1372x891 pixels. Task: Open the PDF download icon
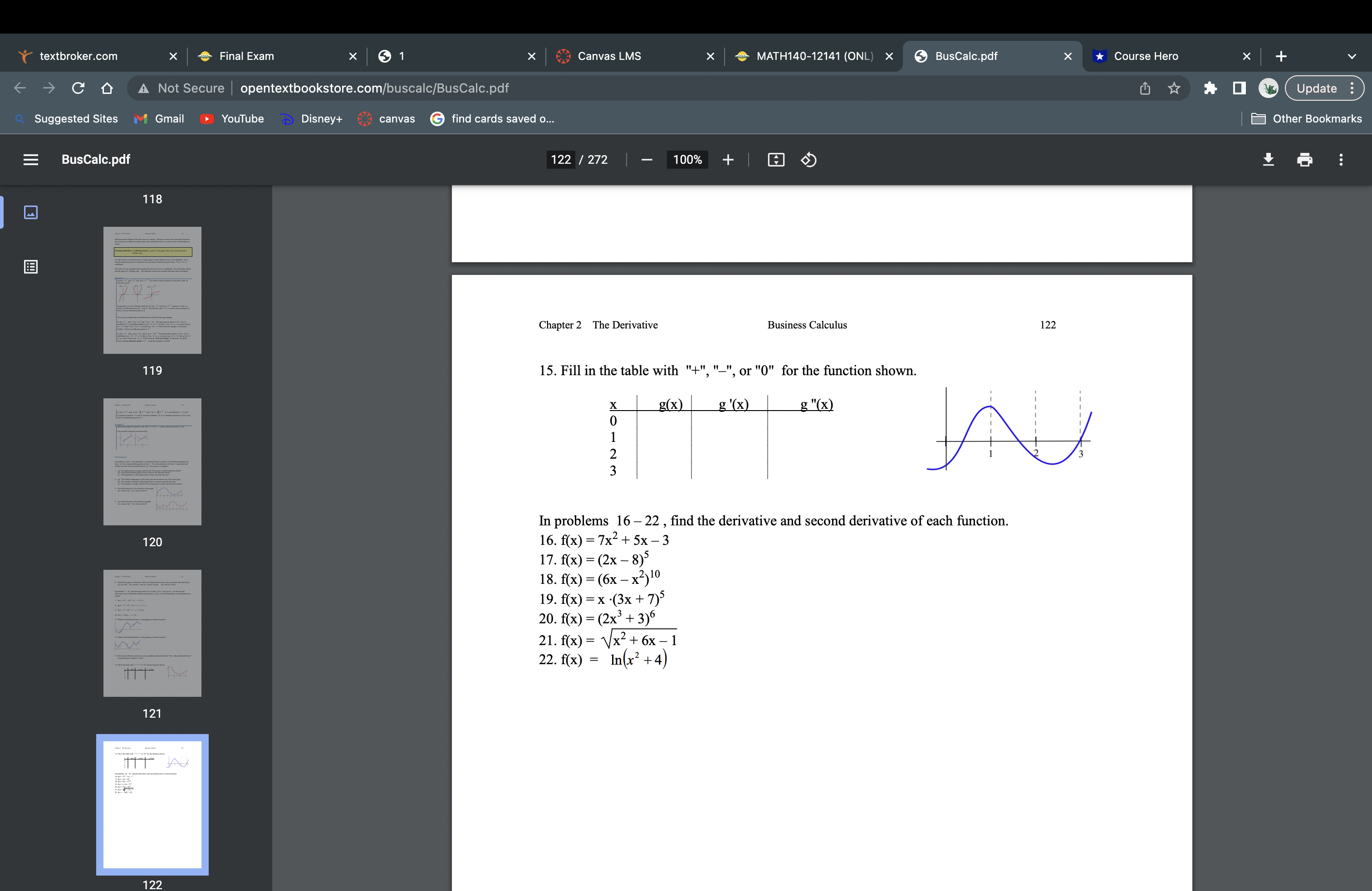click(1269, 160)
